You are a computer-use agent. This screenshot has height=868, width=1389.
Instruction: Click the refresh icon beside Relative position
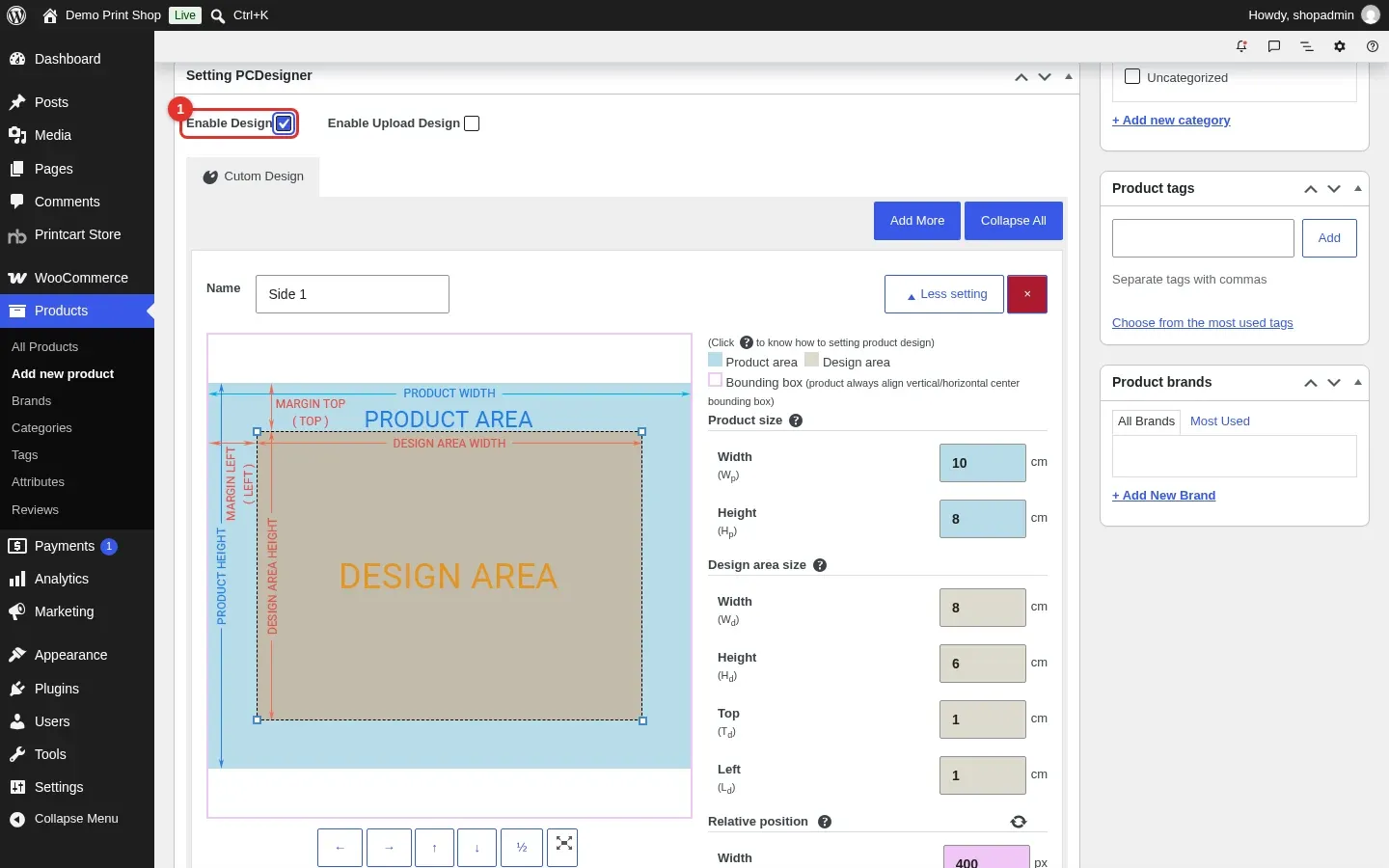pyautogui.click(x=1019, y=822)
